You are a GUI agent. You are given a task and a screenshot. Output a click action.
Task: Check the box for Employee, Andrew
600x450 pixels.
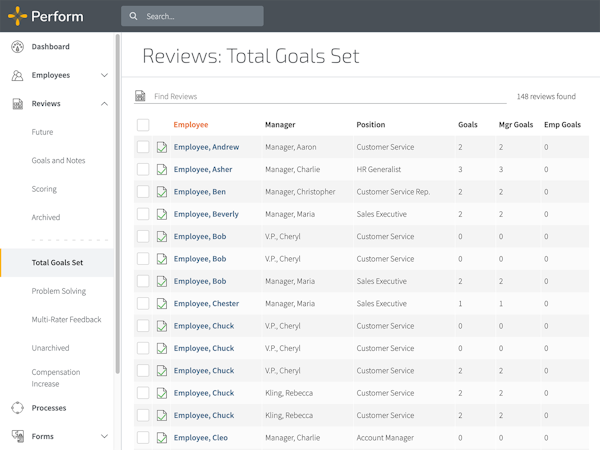click(143, 147)
